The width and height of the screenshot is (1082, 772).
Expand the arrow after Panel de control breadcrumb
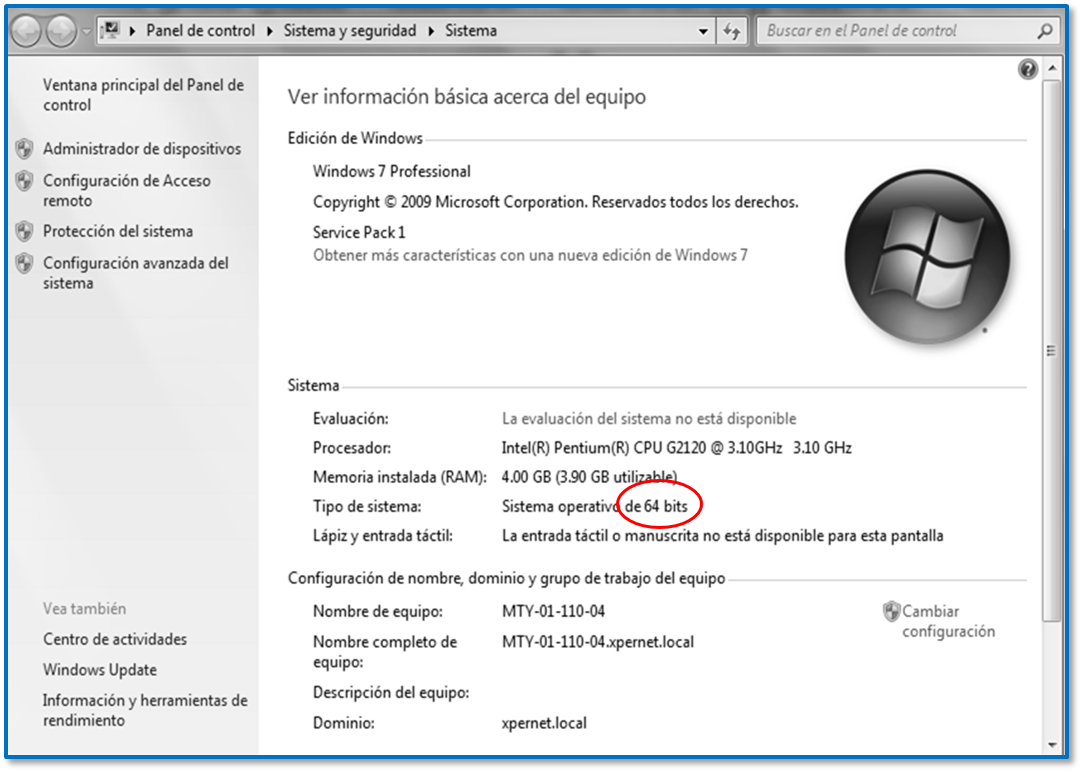coord(269,31)
